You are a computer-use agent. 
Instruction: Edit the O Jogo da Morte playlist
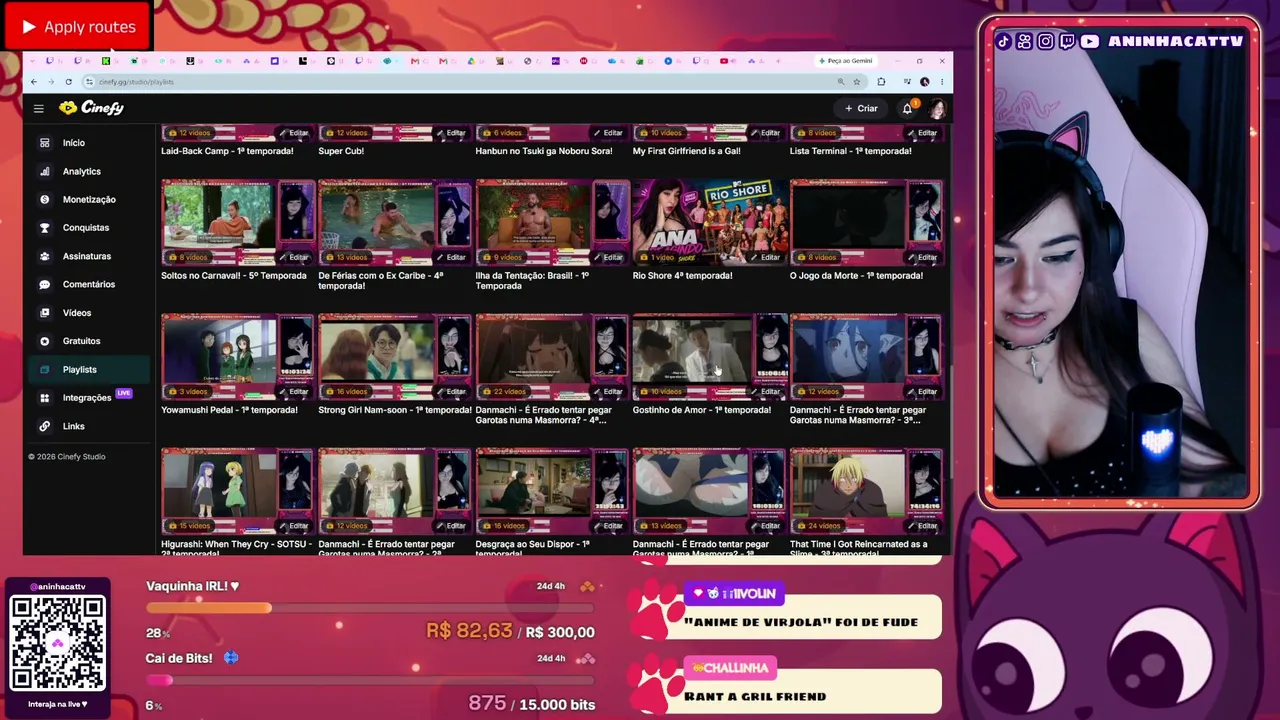tap(922, 257)
